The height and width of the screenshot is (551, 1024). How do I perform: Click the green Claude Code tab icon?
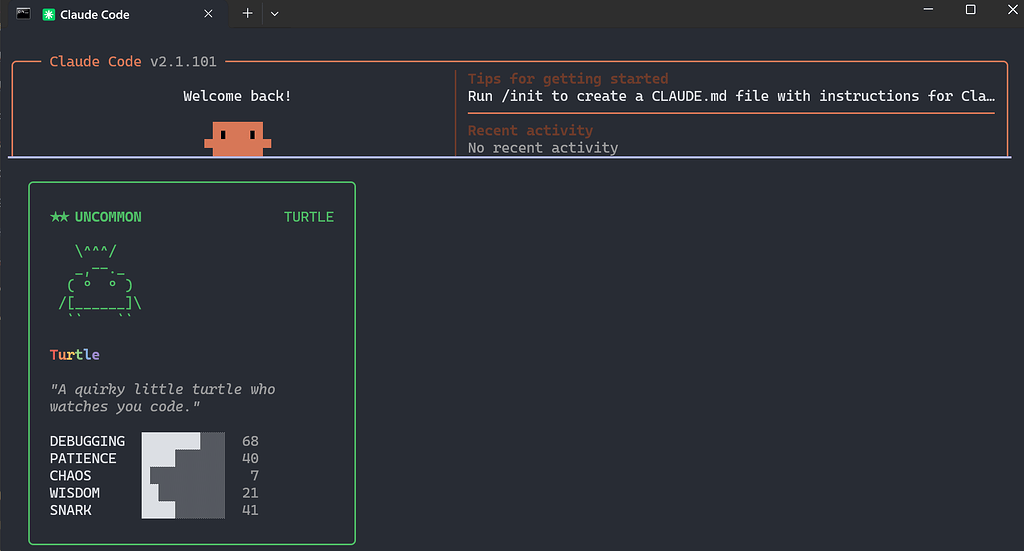click(48, 14)
